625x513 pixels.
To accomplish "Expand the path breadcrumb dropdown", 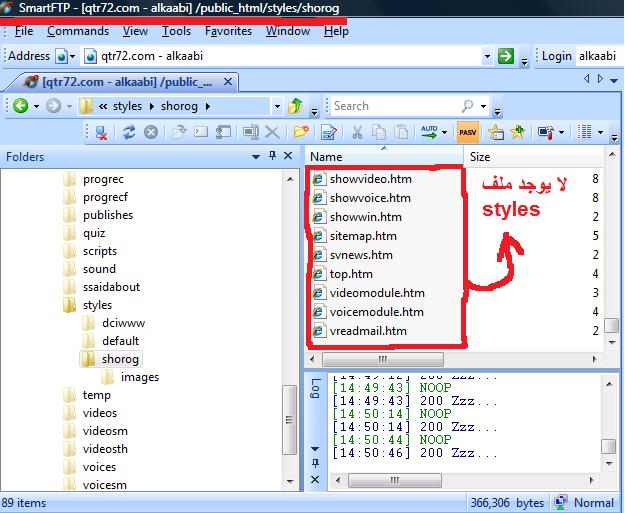I will [x=276, y=106].
